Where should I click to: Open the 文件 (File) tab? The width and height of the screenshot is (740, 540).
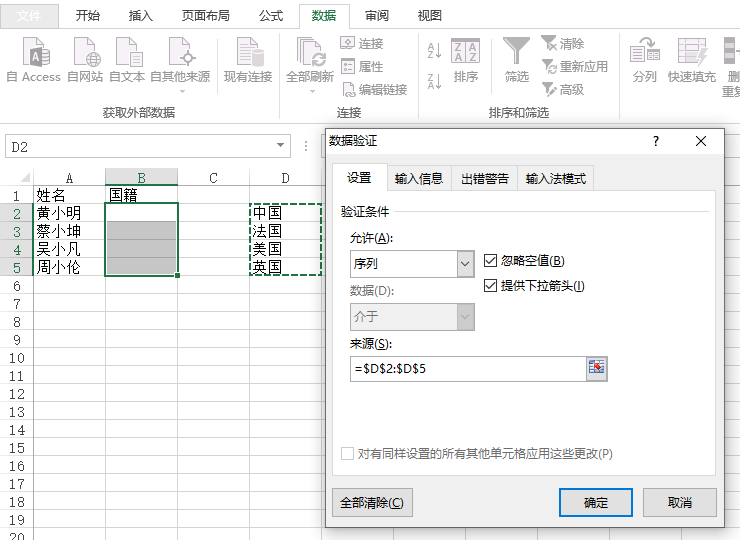29,16
